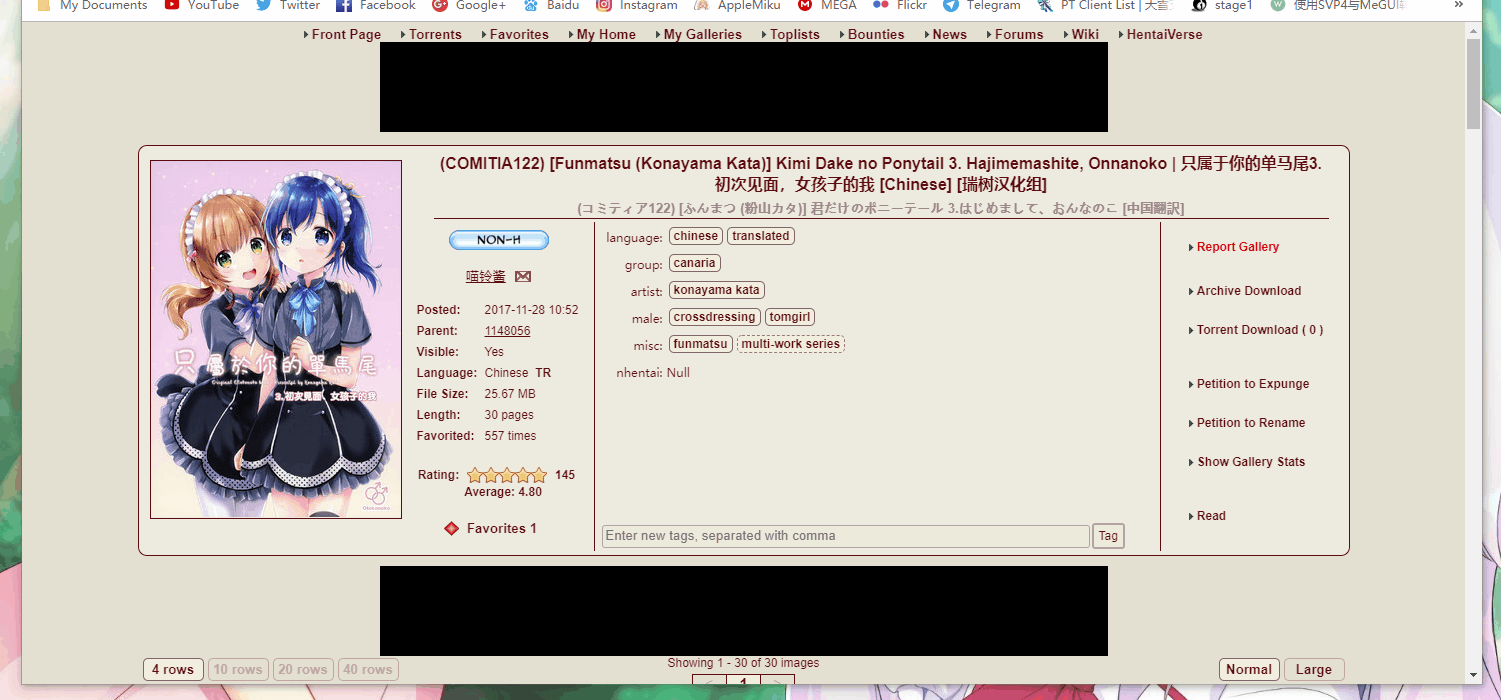Open the gallery cover thumbnail
The height and width of the screenshot is (700, 1501).
[276, 339]
